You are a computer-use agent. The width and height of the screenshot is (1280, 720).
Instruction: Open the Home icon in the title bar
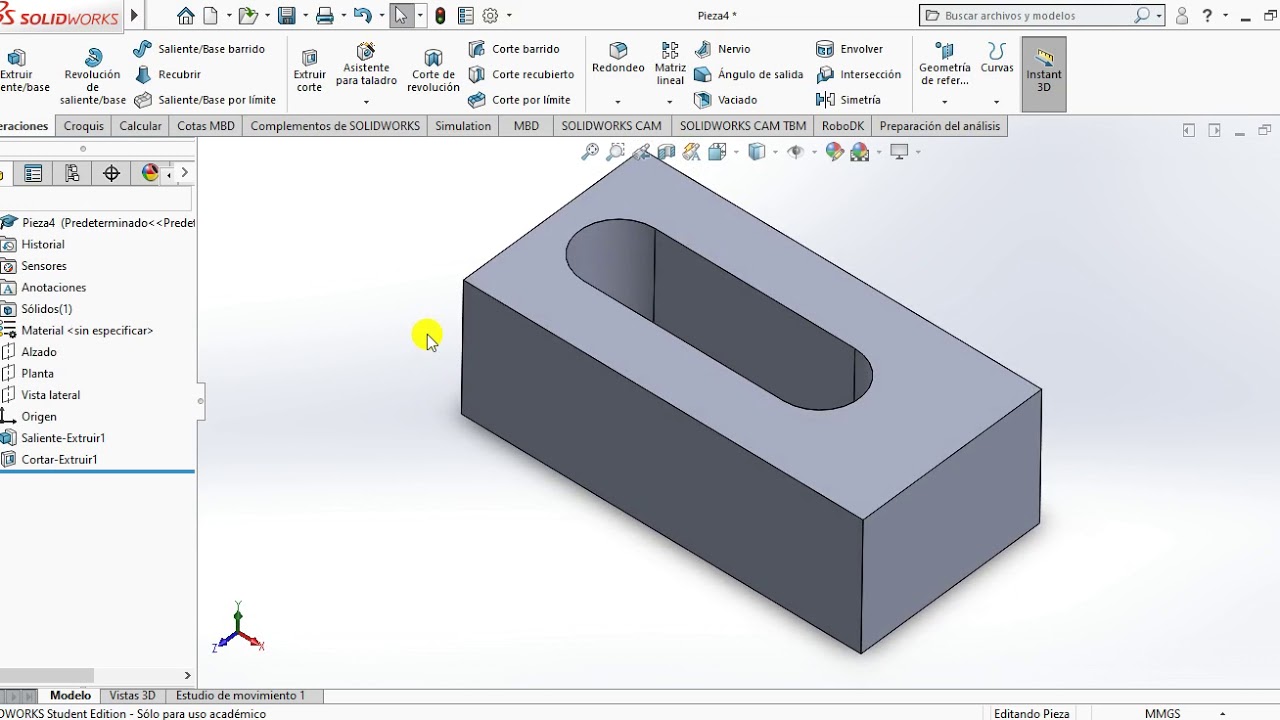coord(185,16)
